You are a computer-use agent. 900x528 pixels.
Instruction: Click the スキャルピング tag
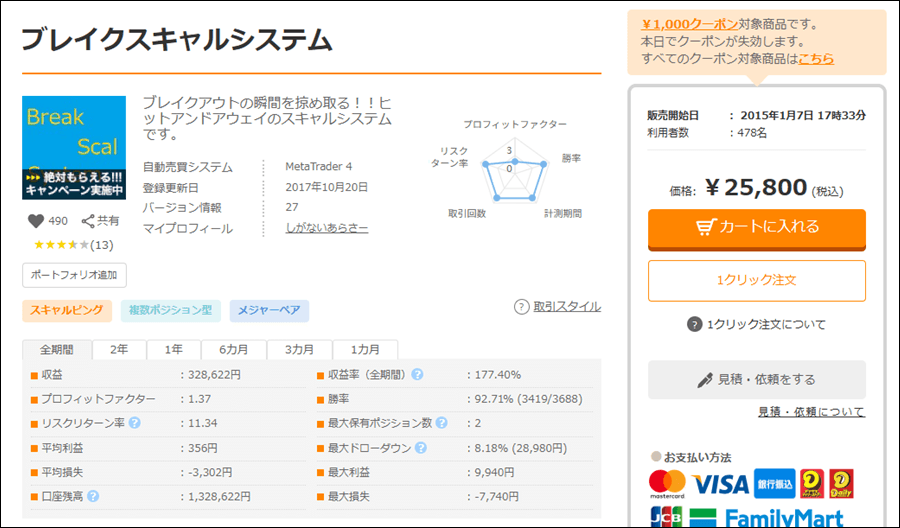(67, 311)
